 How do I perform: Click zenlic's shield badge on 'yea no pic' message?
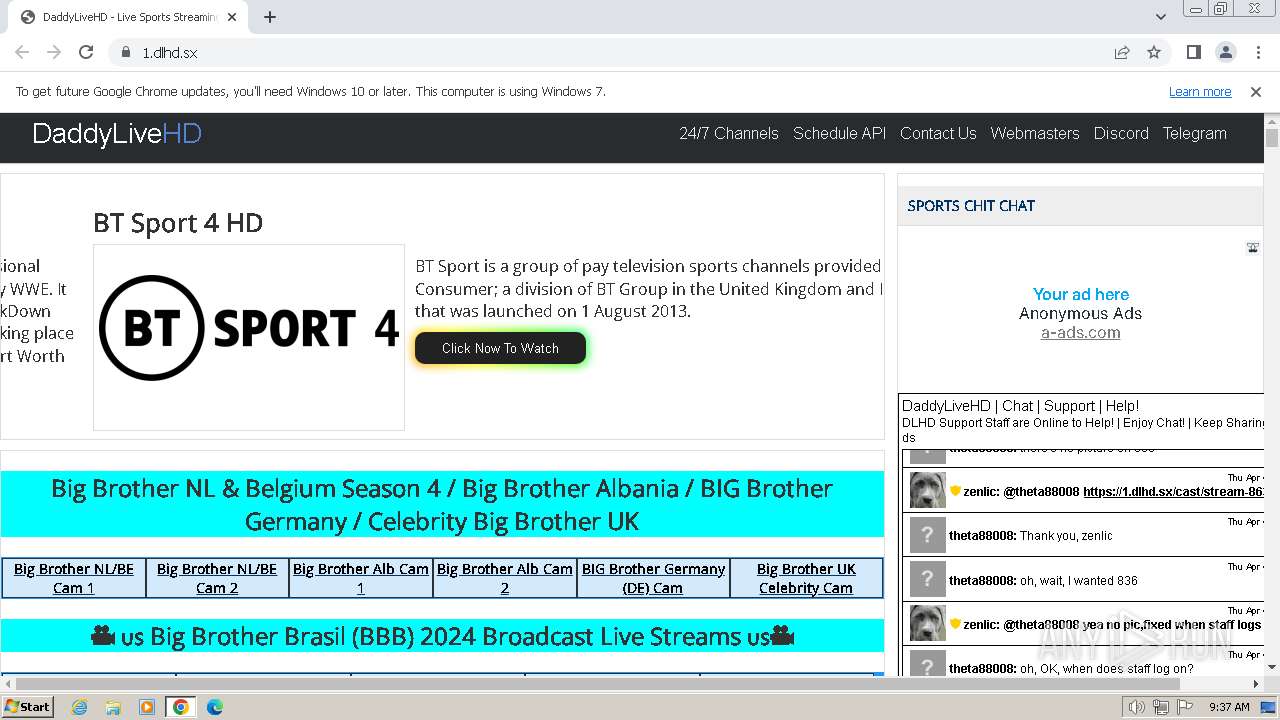pos(955,624)
